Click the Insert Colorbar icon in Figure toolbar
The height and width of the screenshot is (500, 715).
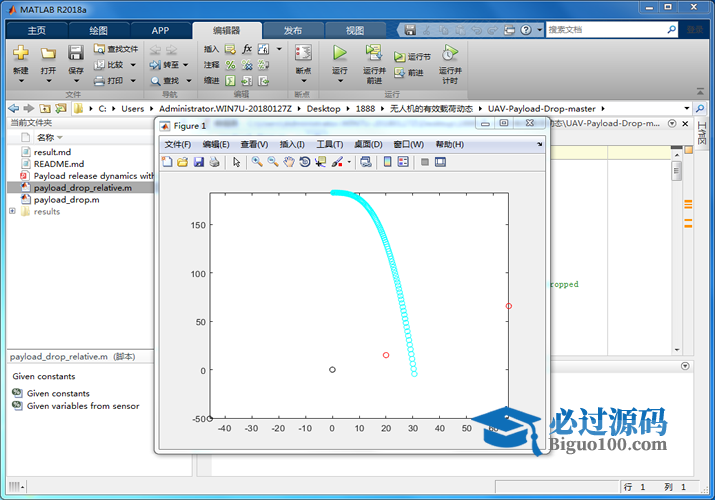(x=388, y=162)
